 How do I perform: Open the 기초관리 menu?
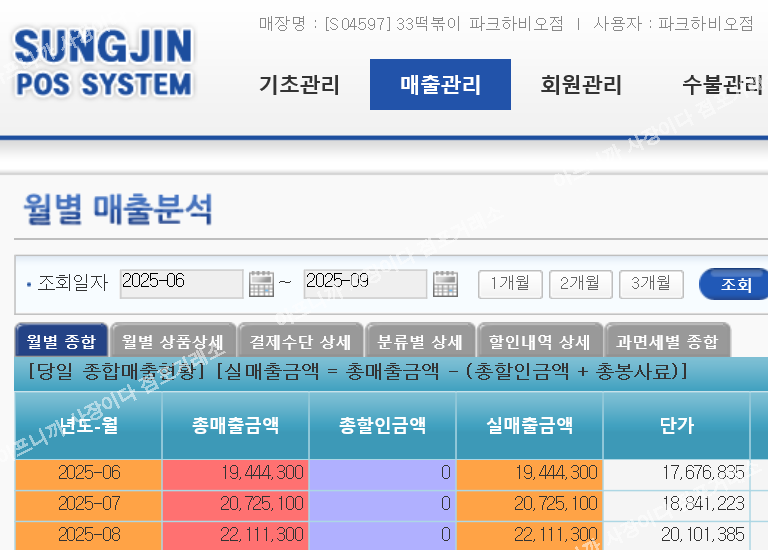(x=299, y=85)
